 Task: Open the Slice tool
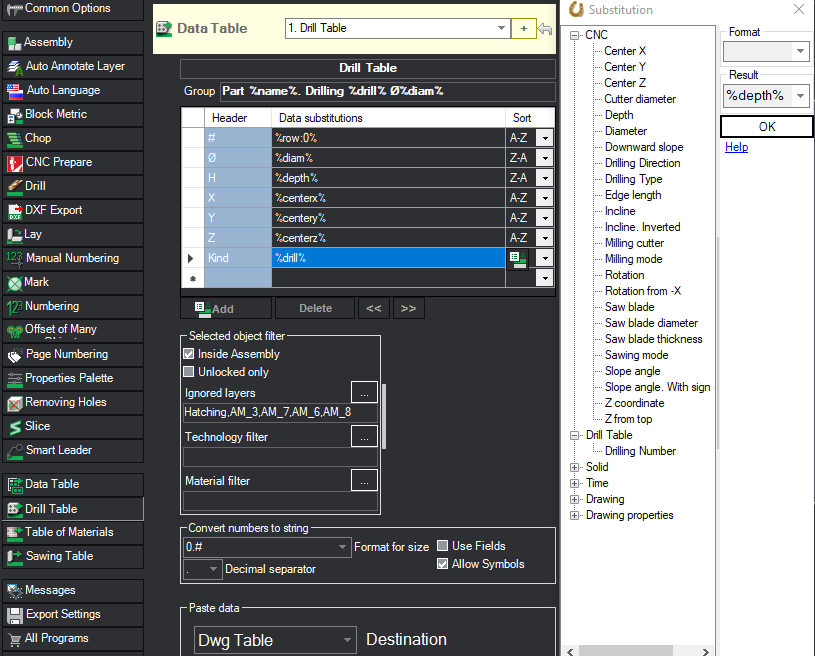click(73, 426)
